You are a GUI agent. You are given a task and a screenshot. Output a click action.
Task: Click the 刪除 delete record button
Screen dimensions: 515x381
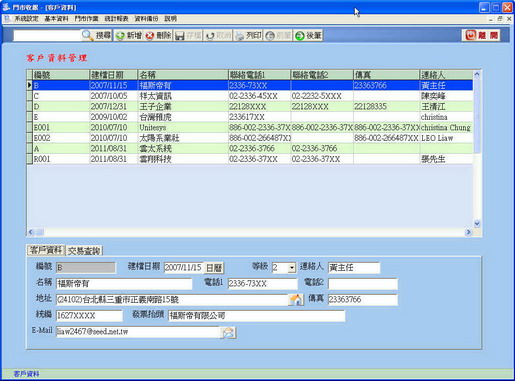tap(158, 35)
